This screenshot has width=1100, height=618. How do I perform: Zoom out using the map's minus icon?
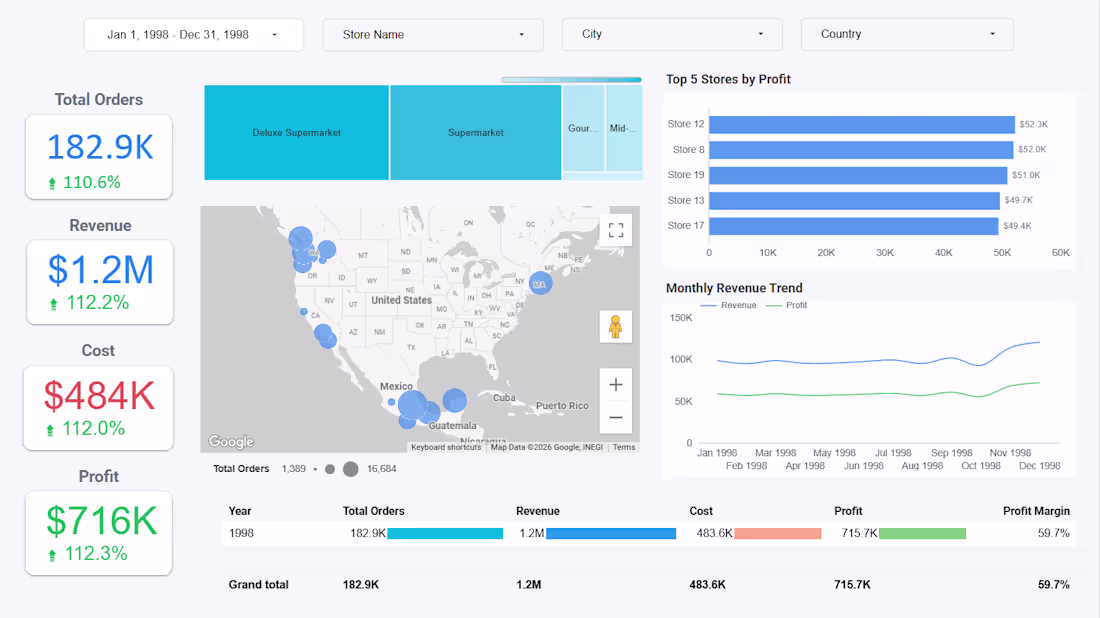point(616,417)
